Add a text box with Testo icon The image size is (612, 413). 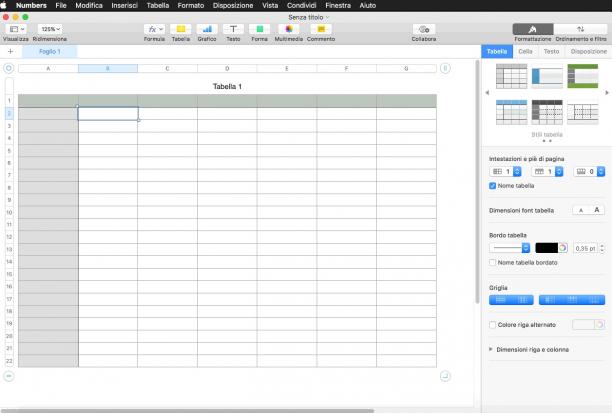pyautogui.click(x=233, y=29)
